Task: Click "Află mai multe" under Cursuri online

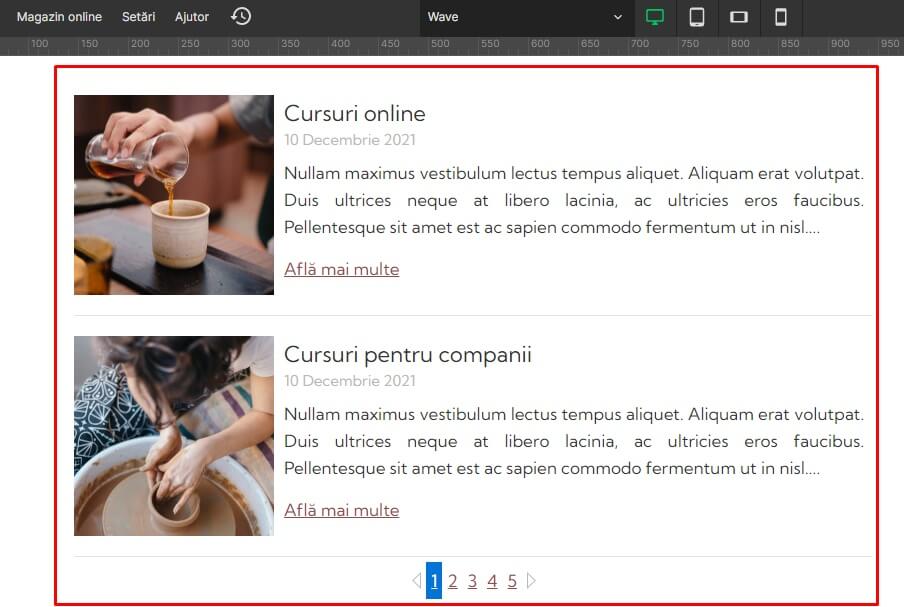Action: [x=341, y=269]
